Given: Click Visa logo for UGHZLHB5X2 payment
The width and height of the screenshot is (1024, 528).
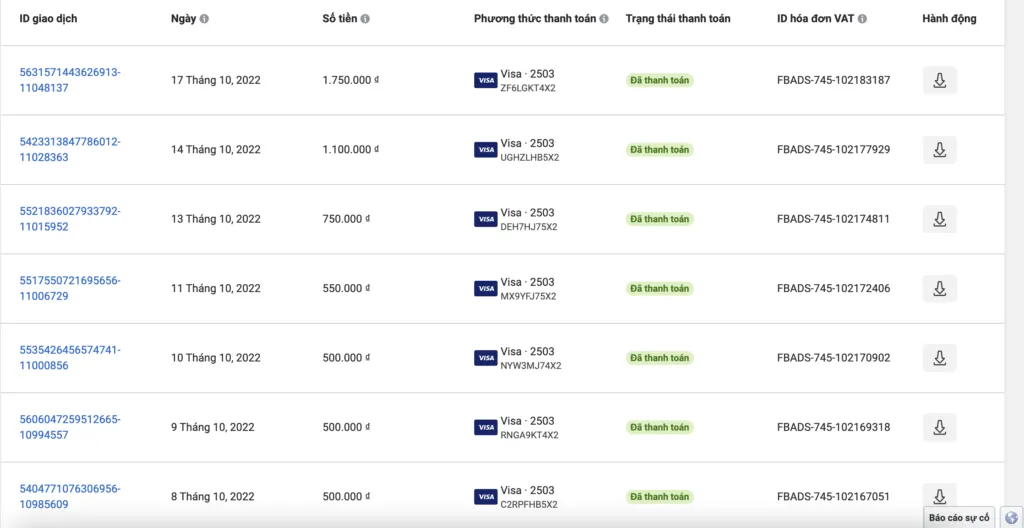Looking at the screenshot, I should [486, 150].
